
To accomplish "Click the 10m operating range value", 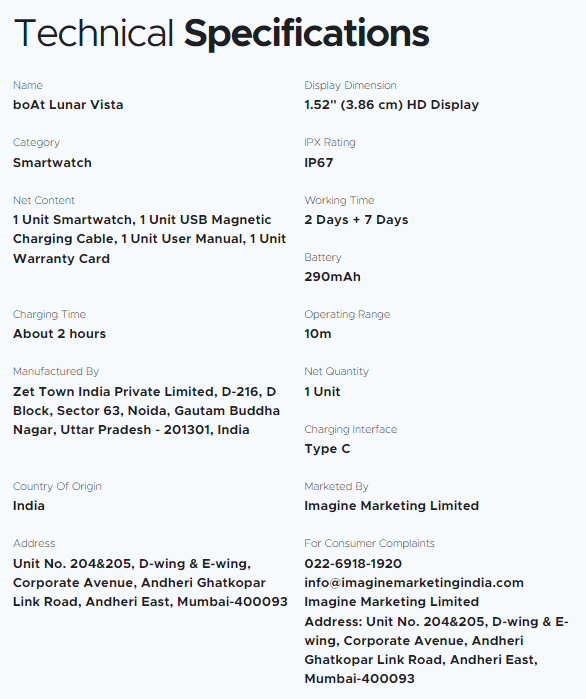I will coord(318,334).
